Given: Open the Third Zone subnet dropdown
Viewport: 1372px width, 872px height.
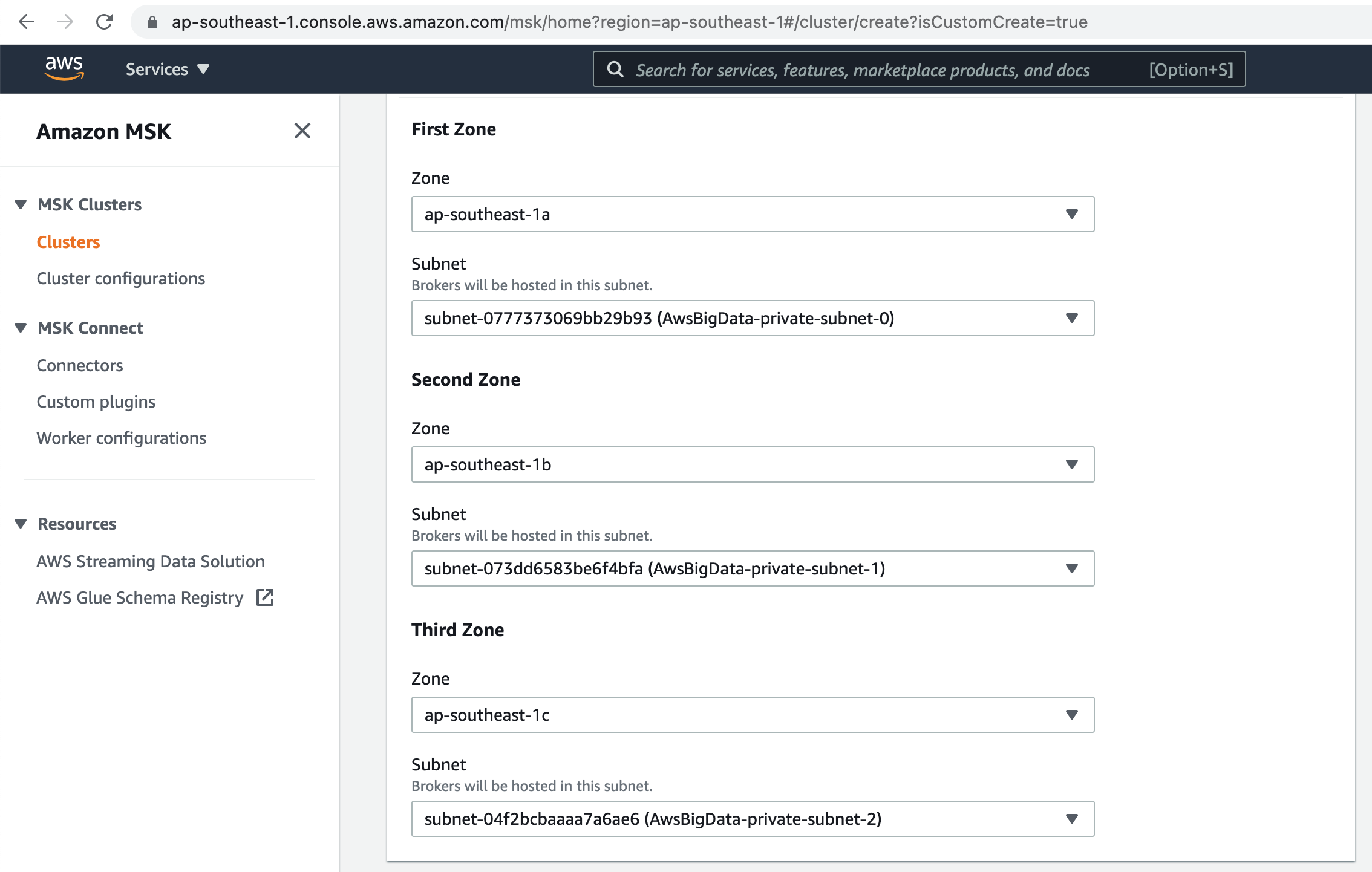Looking at the screenshot, I should tap(753, 819).
